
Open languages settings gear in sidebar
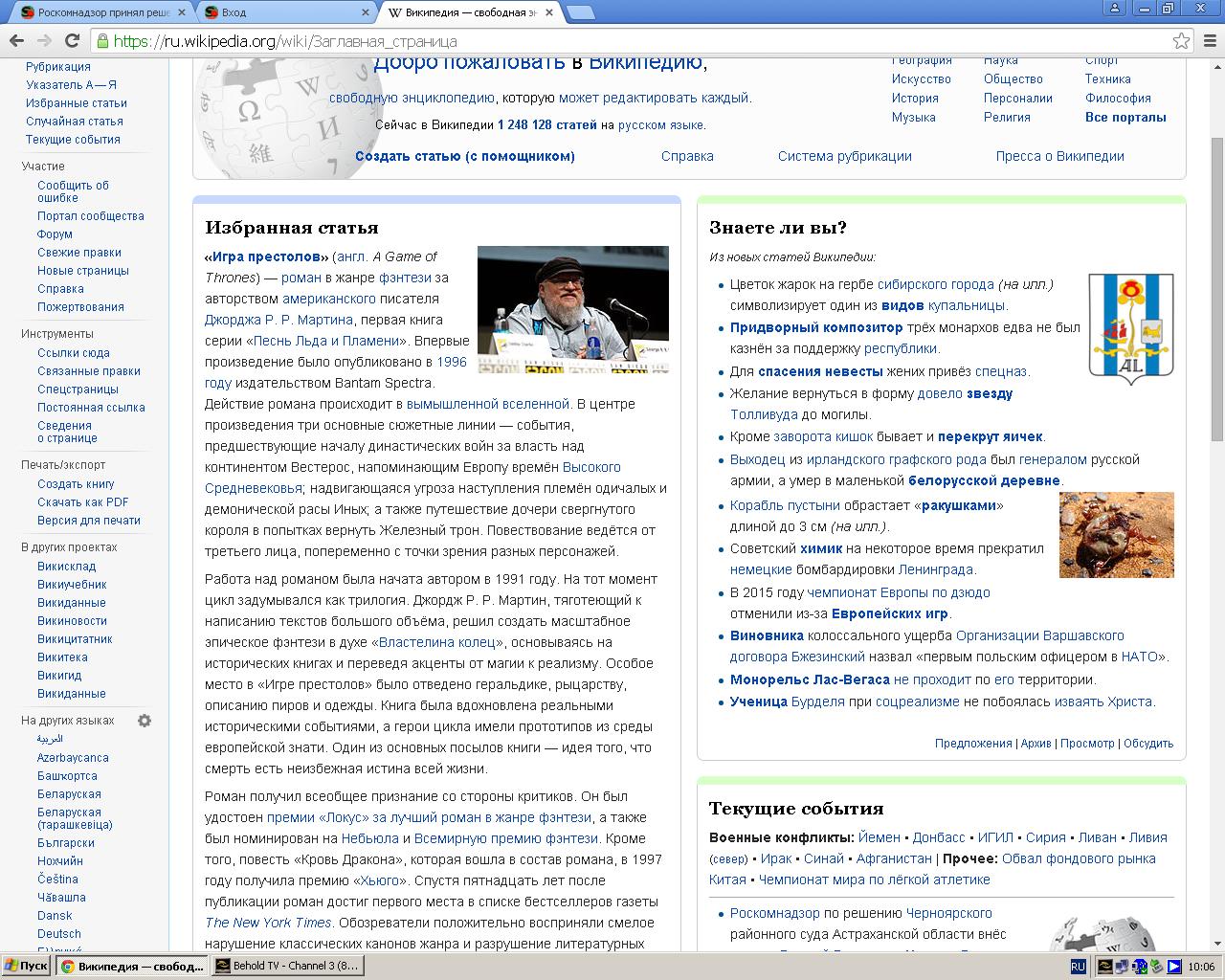pyautogui.click(x=145, y=721)
